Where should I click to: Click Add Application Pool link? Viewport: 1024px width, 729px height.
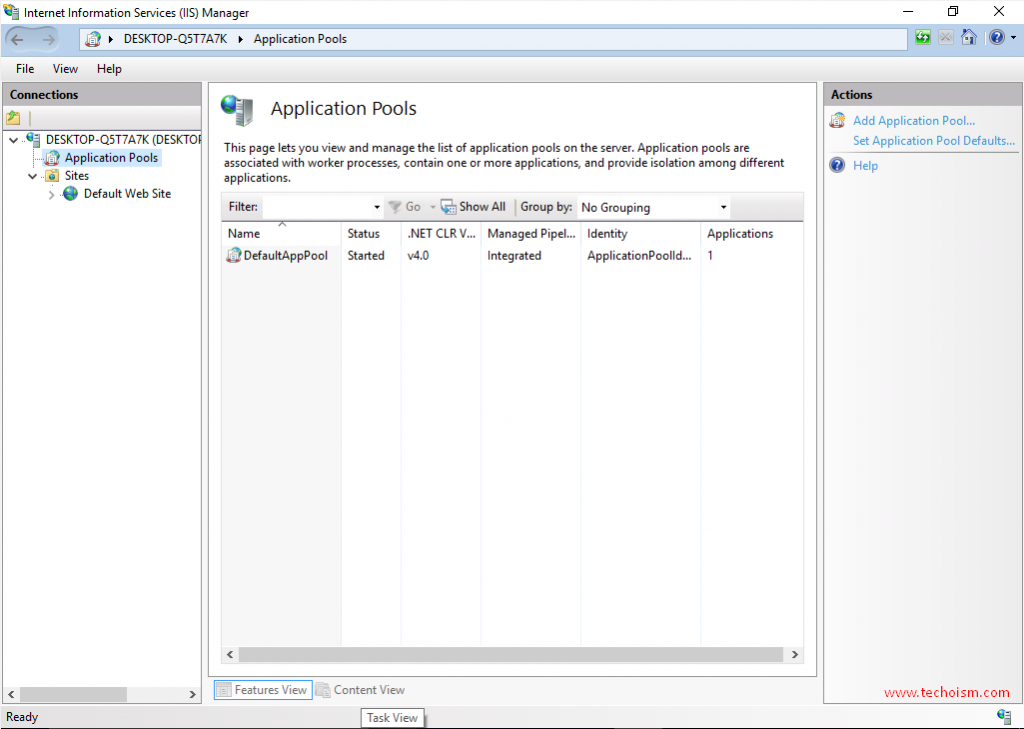914,120
